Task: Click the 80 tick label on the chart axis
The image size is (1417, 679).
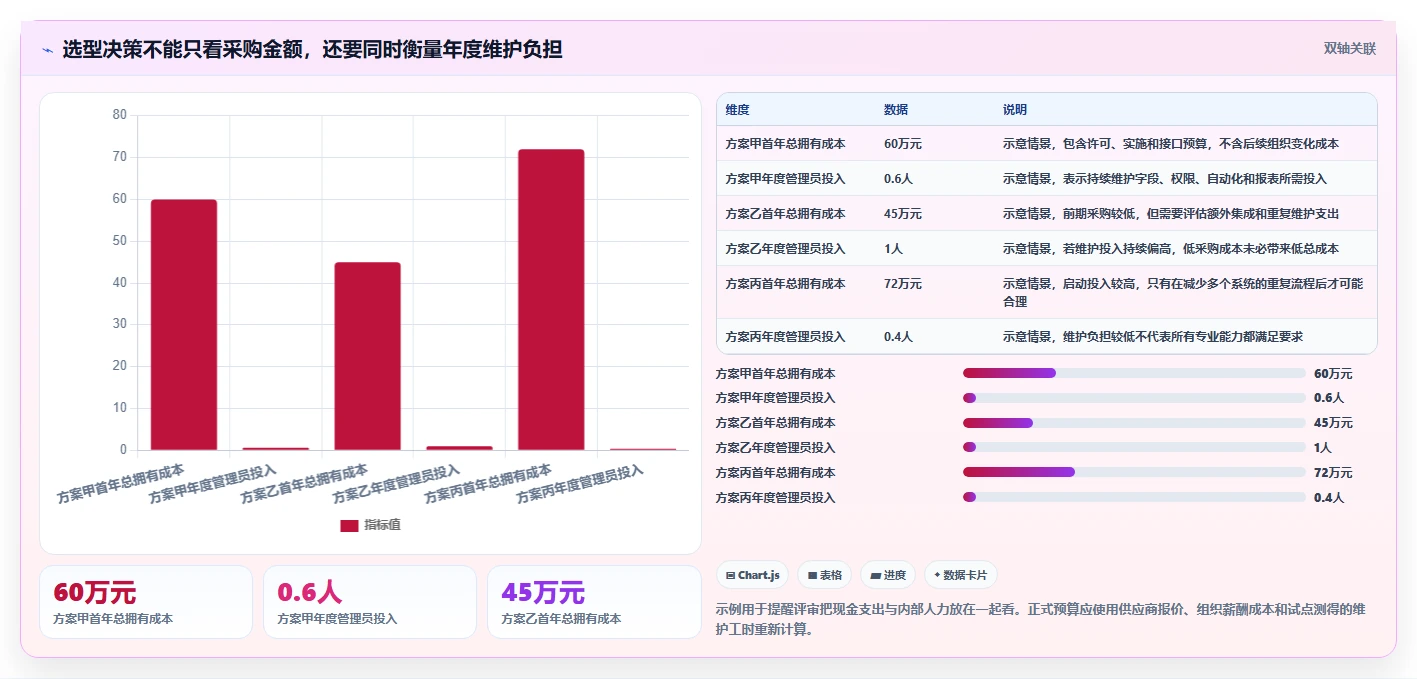Action: [x=120, y=115]
